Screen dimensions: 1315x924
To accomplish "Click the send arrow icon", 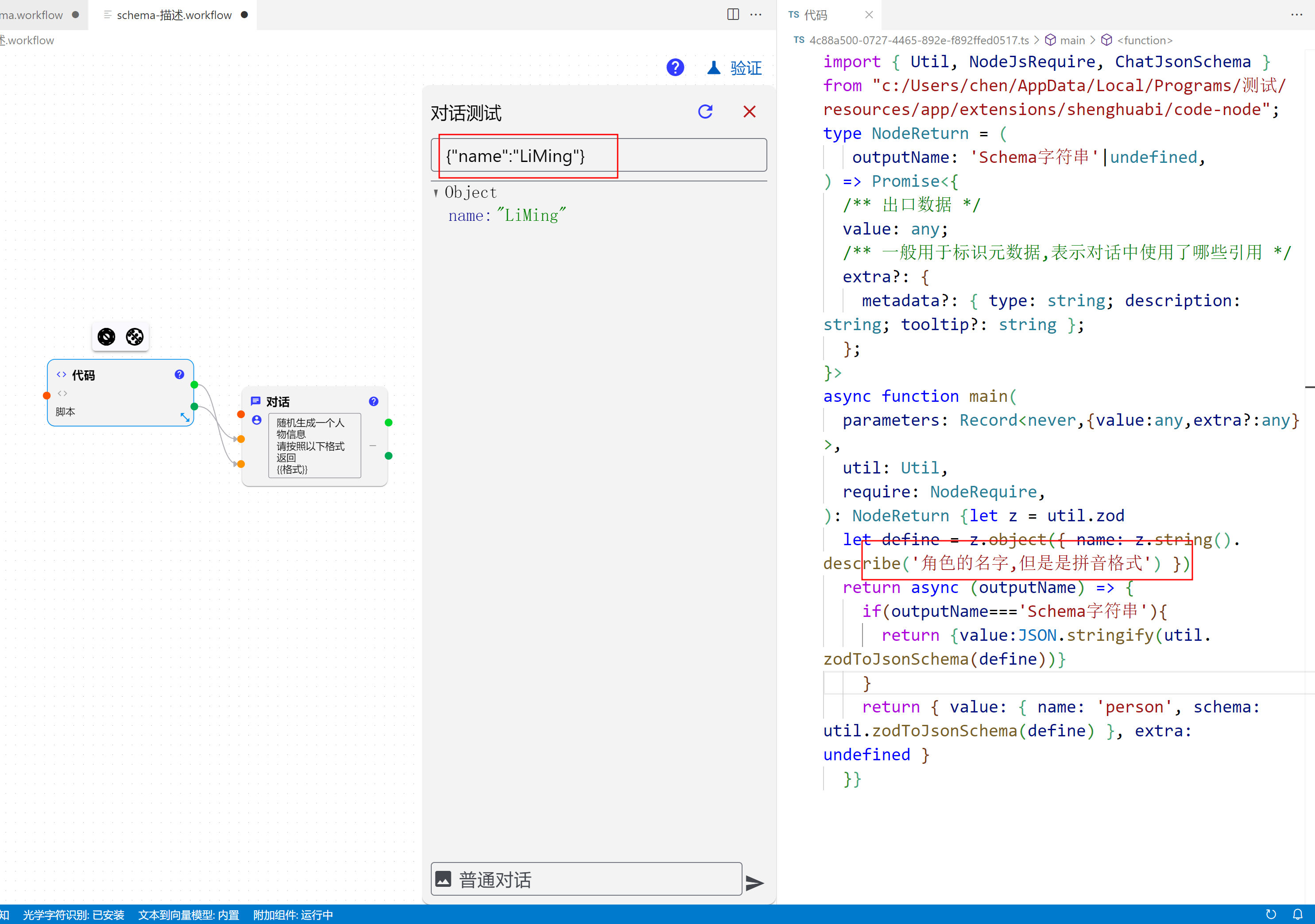I will coord(755,883).
